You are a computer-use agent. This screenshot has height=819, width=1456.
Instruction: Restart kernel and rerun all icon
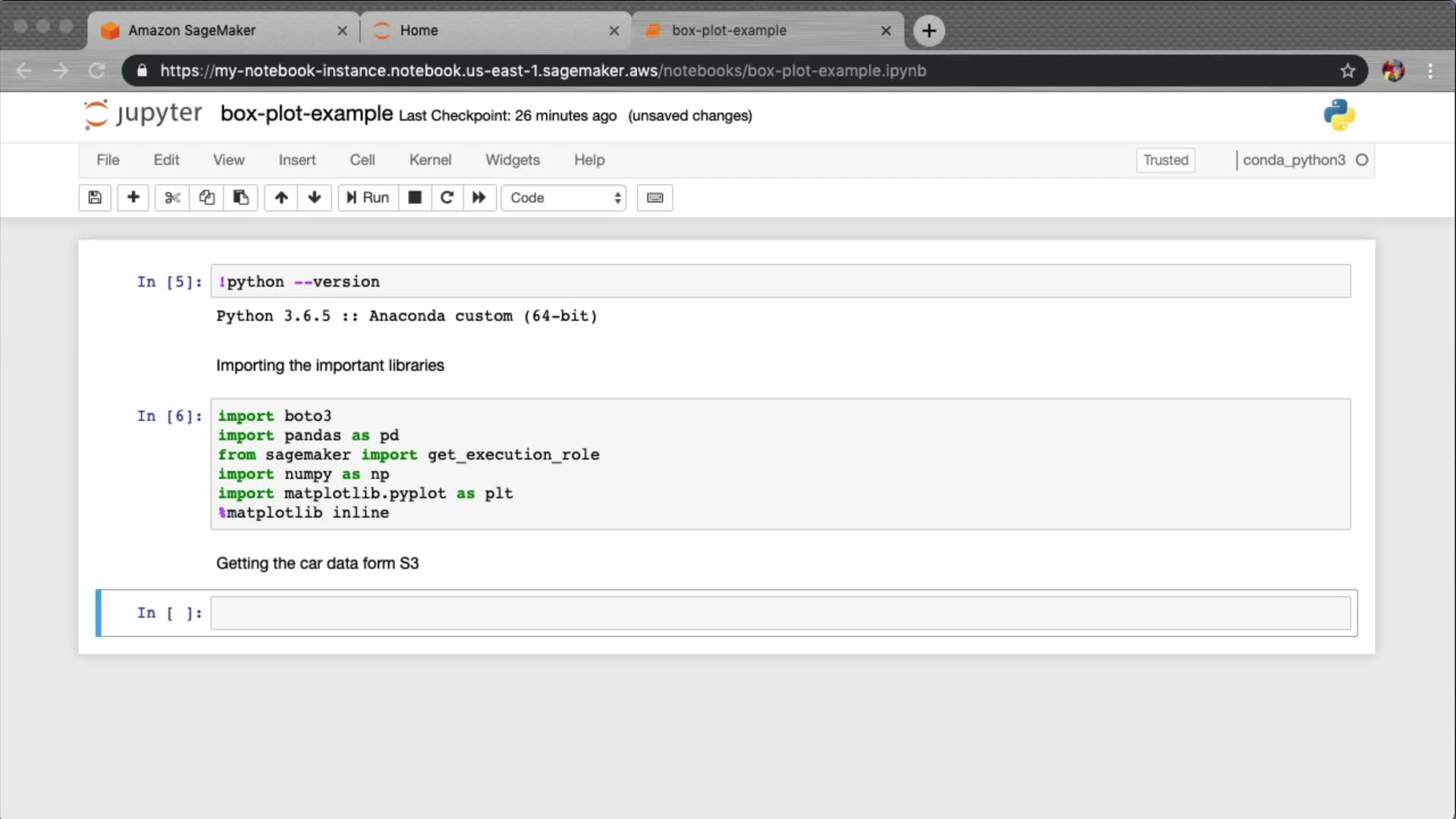479,198
